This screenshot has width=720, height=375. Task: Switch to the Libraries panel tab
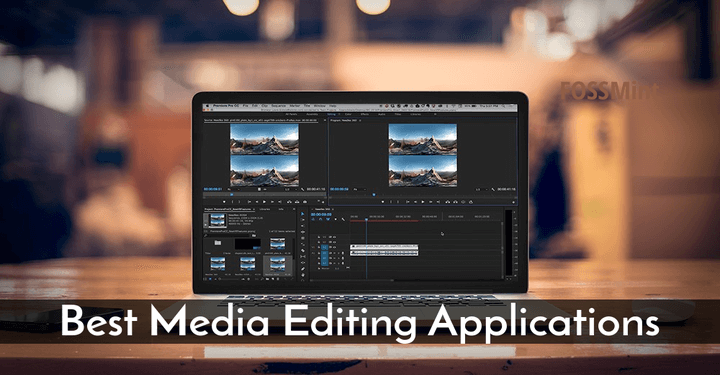click(264, 209)
